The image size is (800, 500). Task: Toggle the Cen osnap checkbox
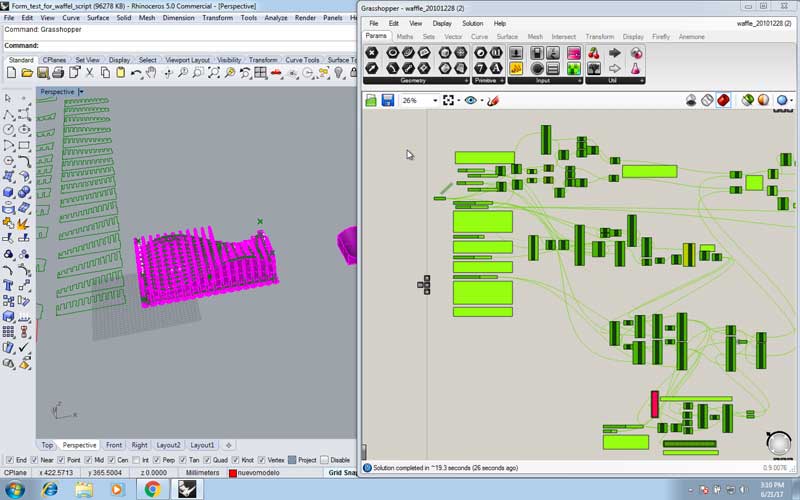pyautogui.click(x=111, y=460)
